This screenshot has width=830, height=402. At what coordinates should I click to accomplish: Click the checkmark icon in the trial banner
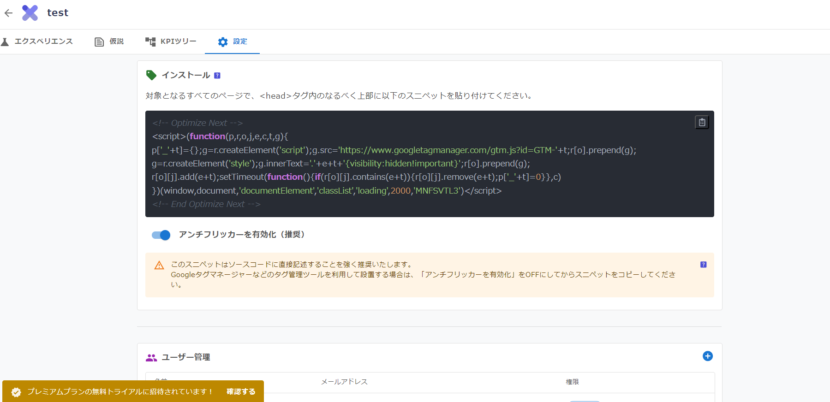pyautogui.click(x=16, y=392)
